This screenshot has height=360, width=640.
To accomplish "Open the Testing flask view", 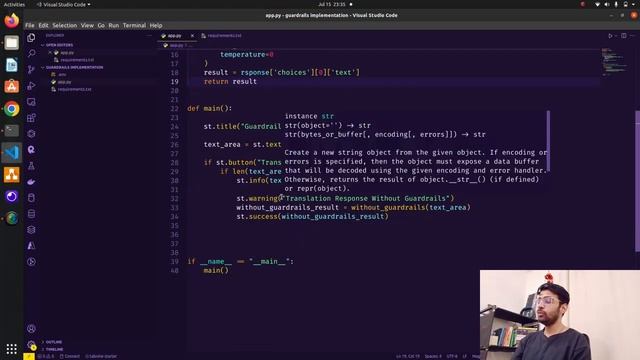I will (31, 166).
